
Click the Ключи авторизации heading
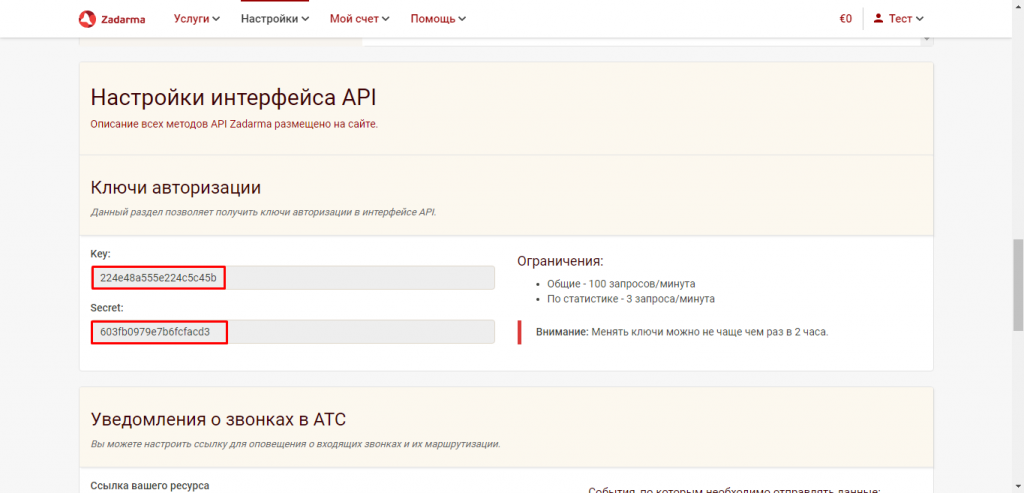[176, 188]
